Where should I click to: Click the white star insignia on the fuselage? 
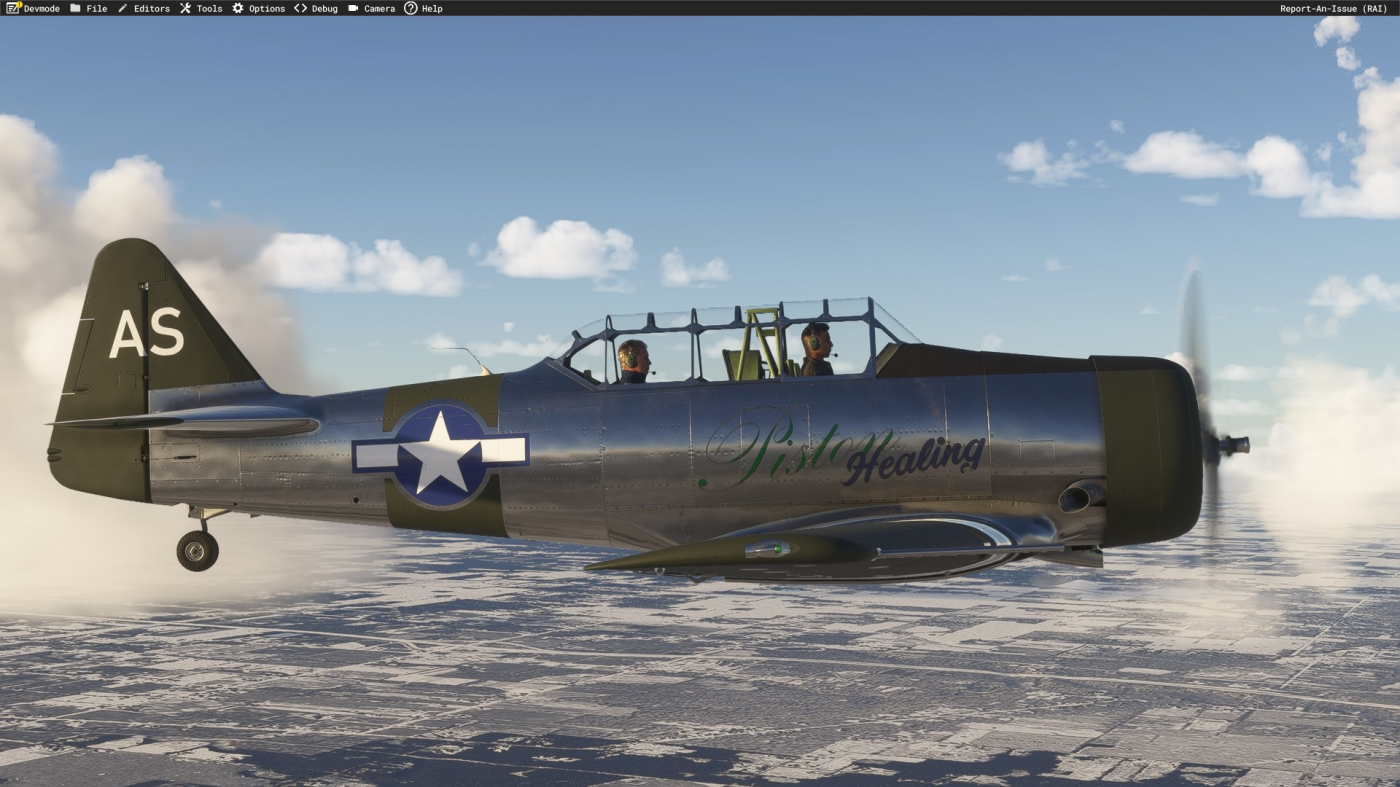point(440,453)
